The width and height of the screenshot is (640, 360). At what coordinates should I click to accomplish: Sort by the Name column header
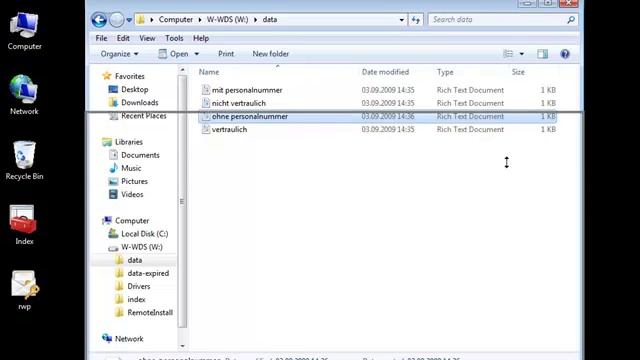pos(209,72)
